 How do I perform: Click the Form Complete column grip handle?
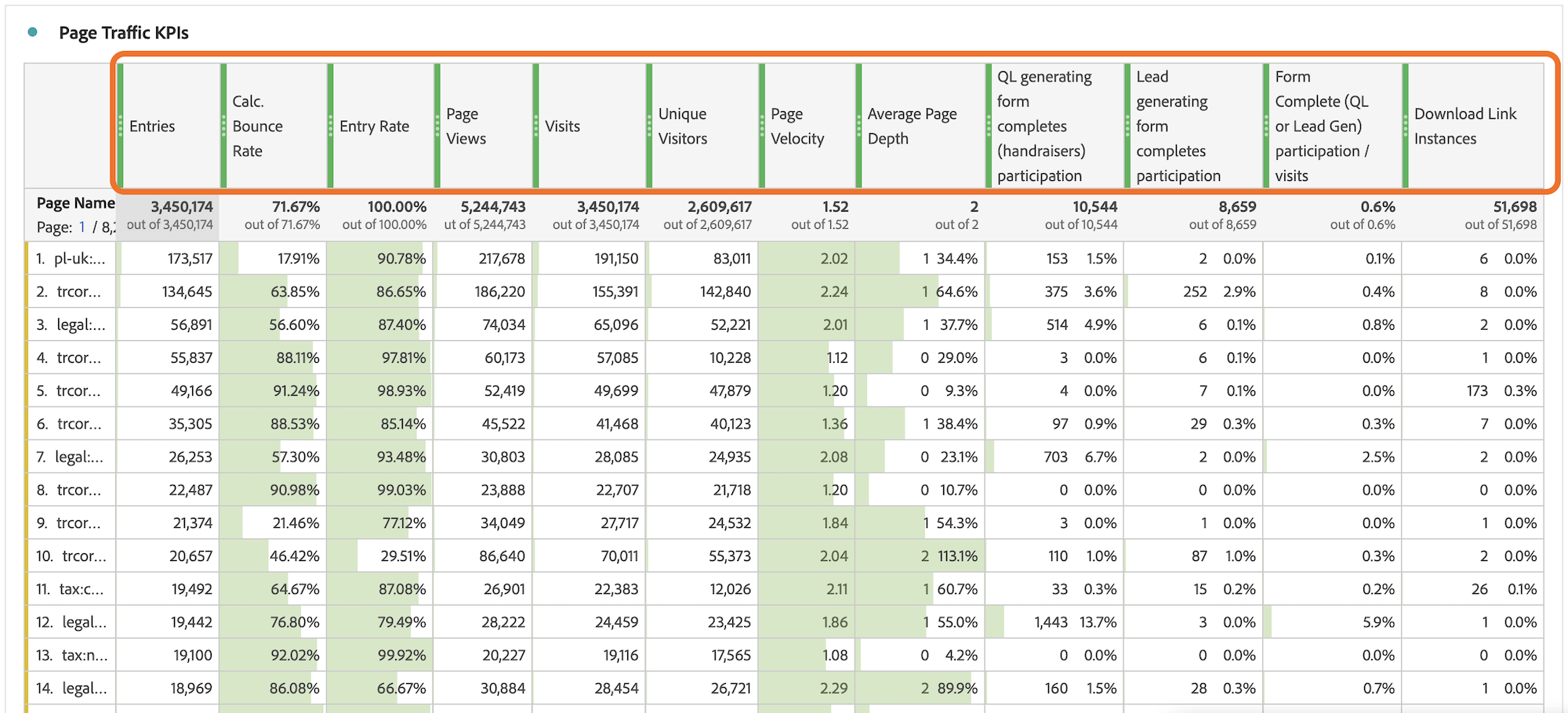click(x=1266, y=125)
